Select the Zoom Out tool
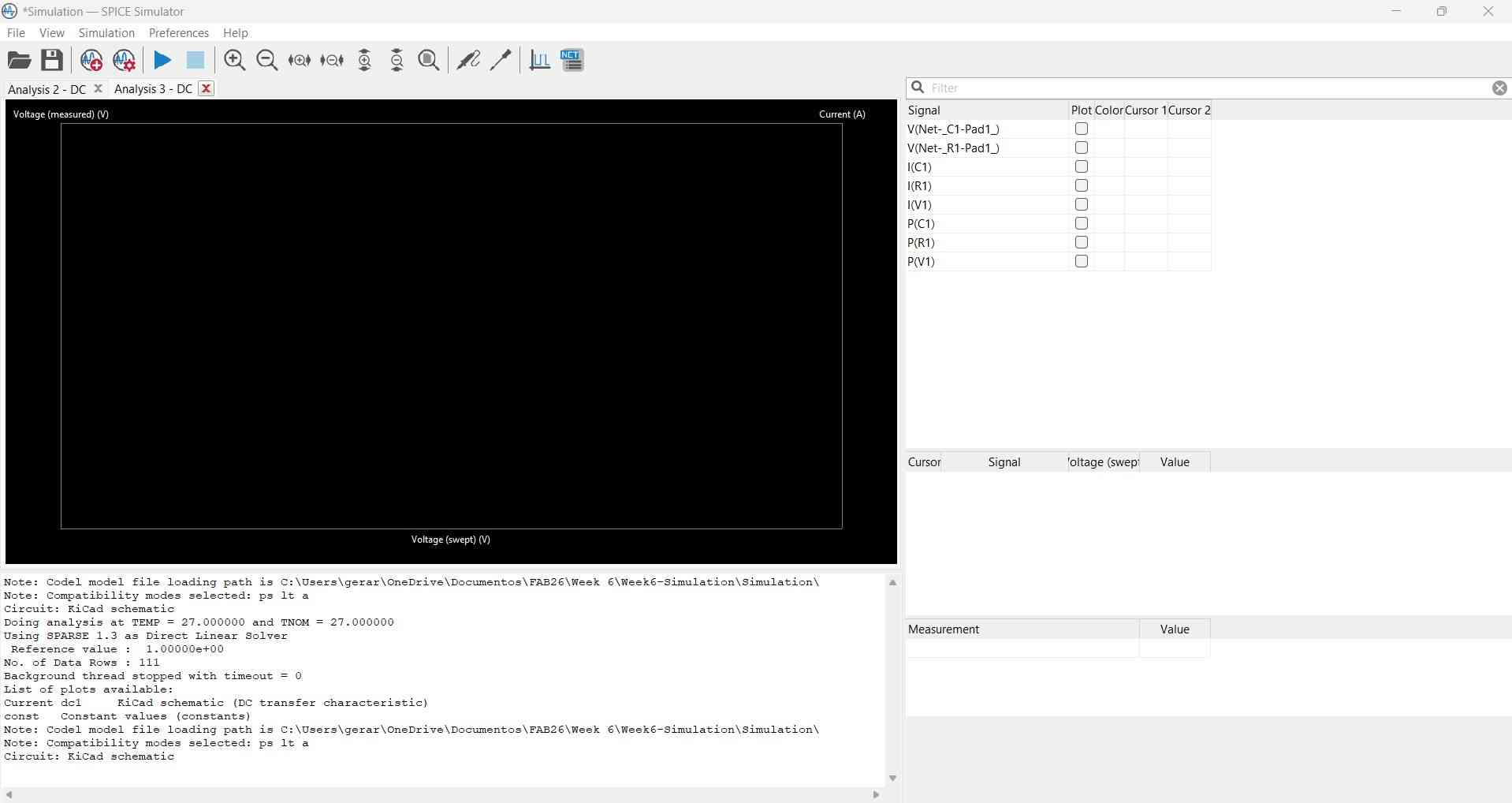The image size is (1512, 803). click(266, 60)
